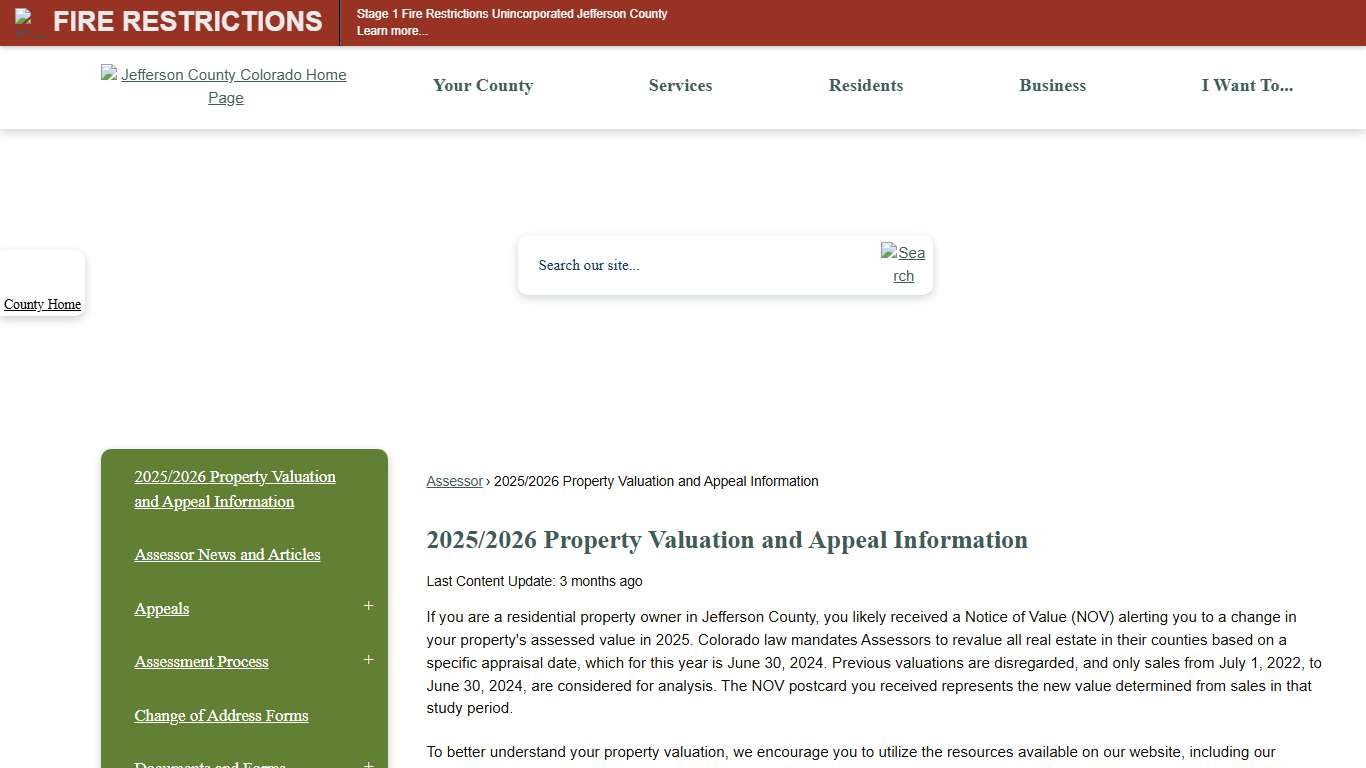Expand the Assessment Process section
Screen dimensions: 1366x768
click(x=368, y=659)
